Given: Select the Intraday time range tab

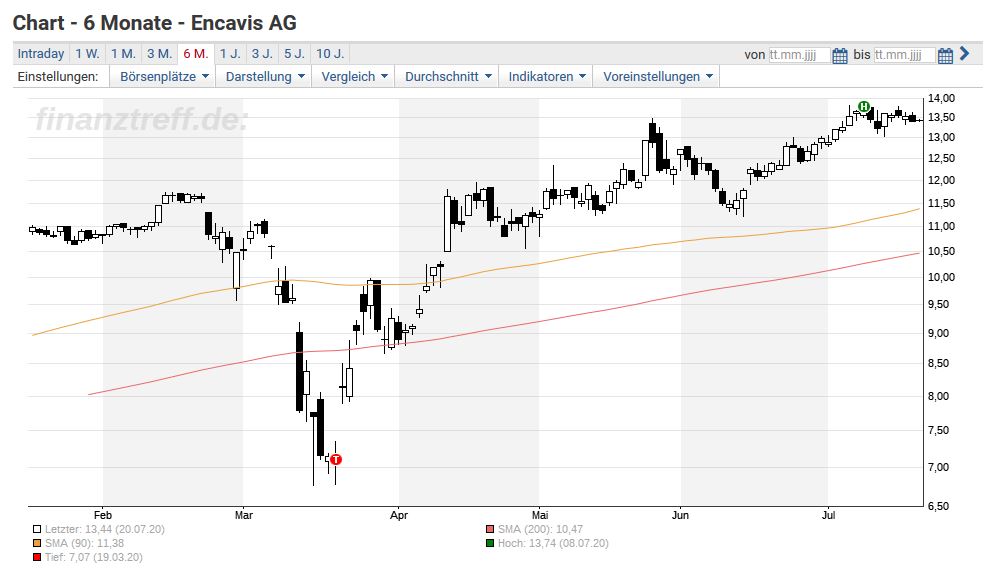Looking at the screenshot, I should 41,53.
